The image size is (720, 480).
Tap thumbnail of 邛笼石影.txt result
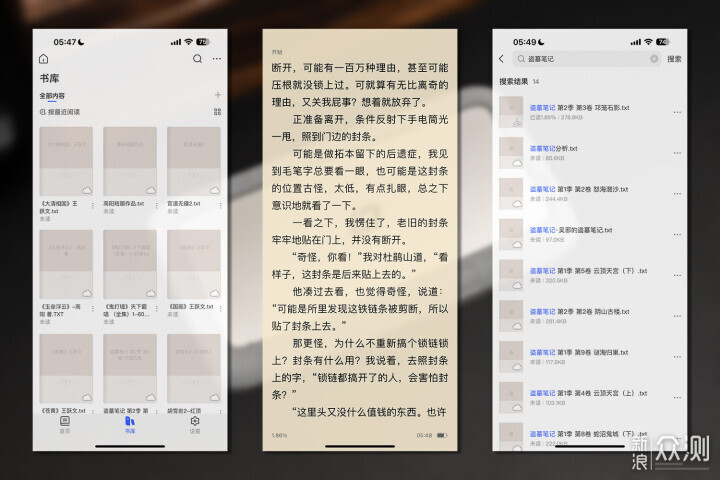pos(511,112)
